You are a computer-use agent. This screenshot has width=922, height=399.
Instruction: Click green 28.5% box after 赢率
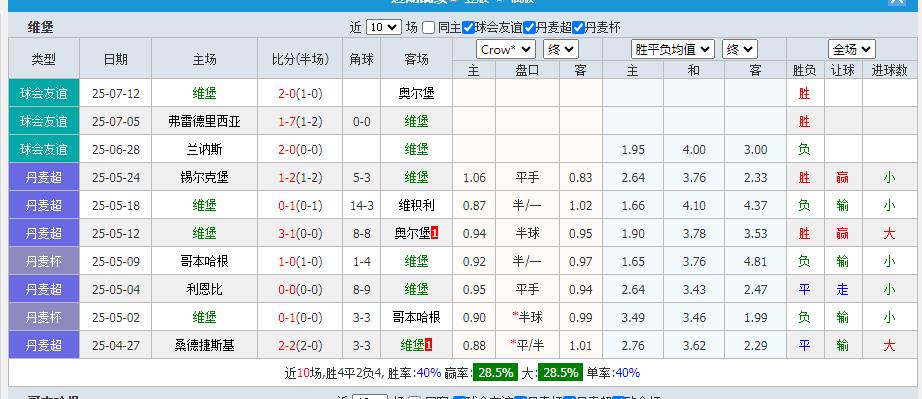point(497,373)
